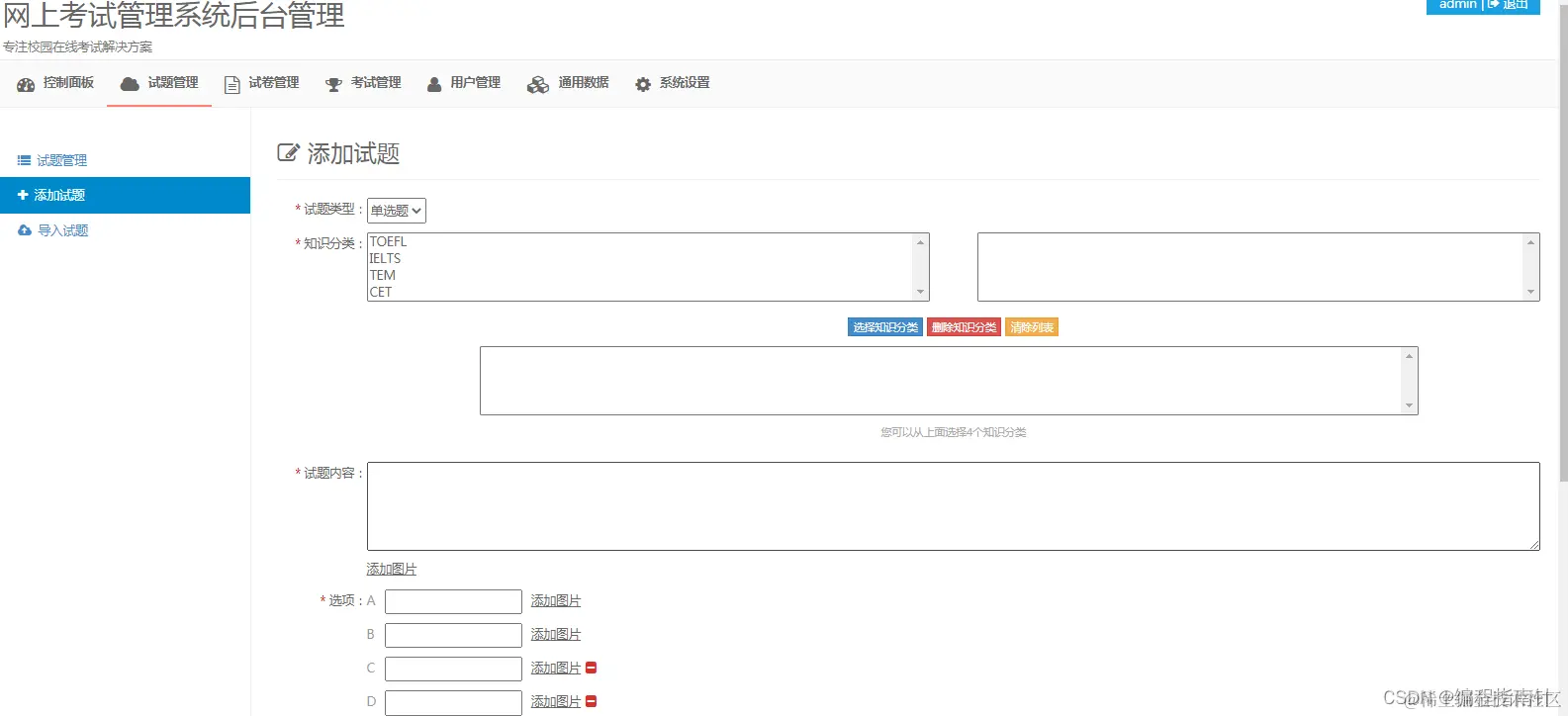Click the admin username in header
1568x716 pixels.
pyautogui.click(x=1458, y=5)
